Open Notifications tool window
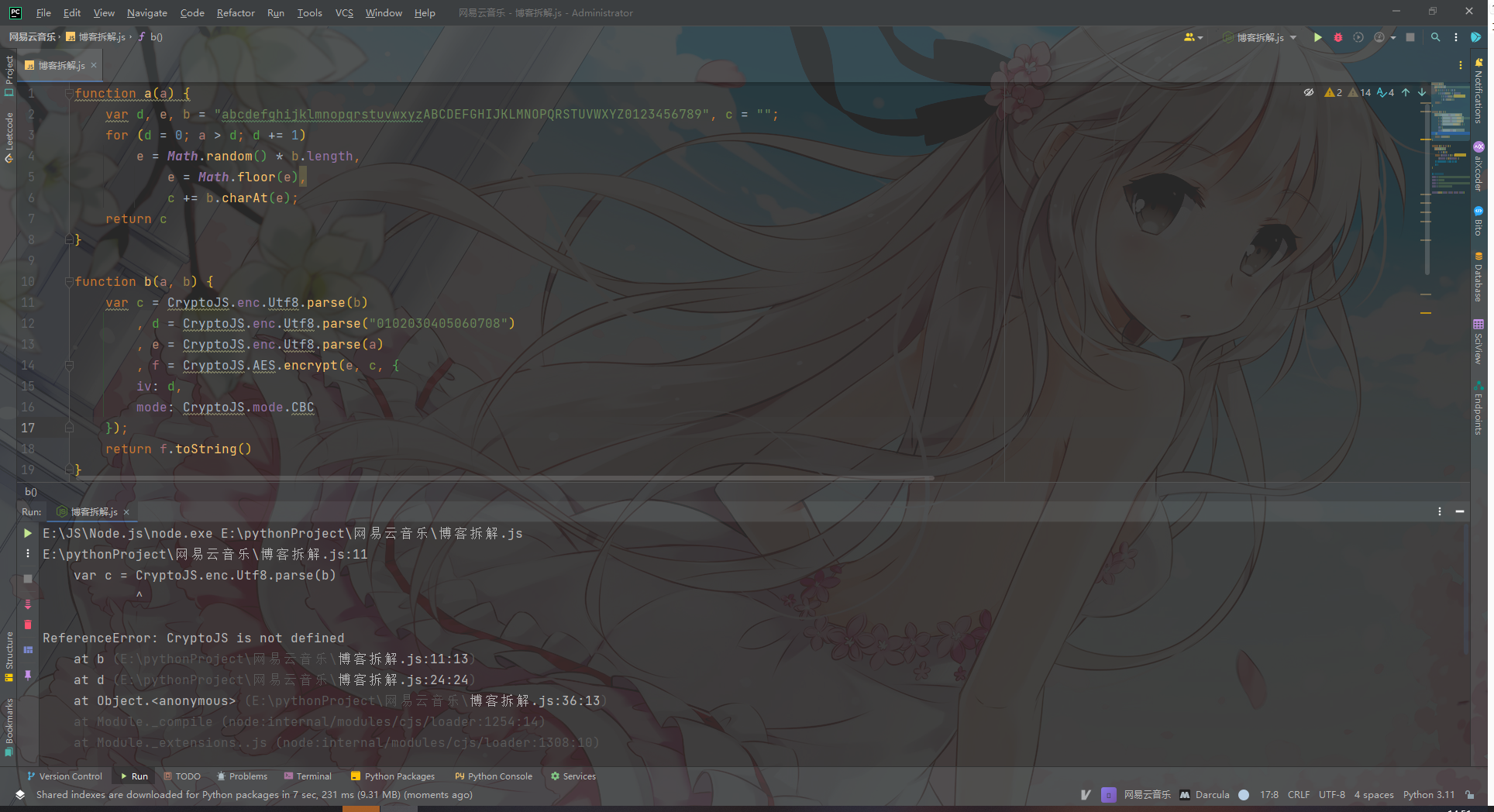 coord(1479,90)
